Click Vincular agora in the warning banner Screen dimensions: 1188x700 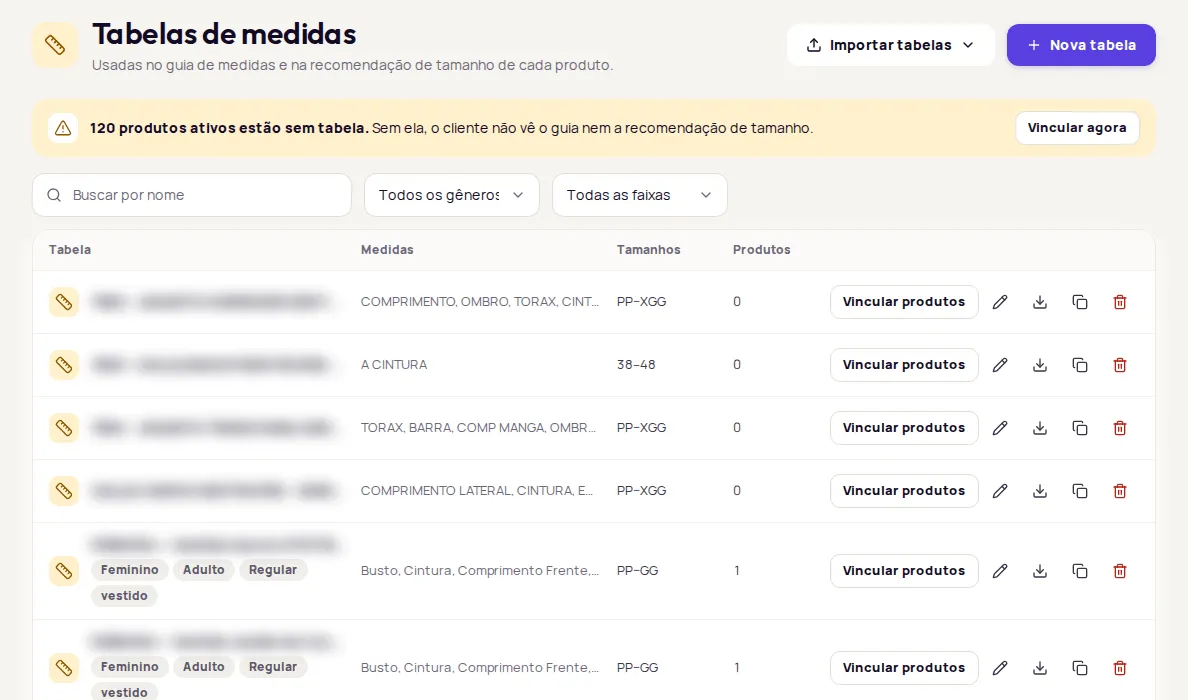[1077, 127]
